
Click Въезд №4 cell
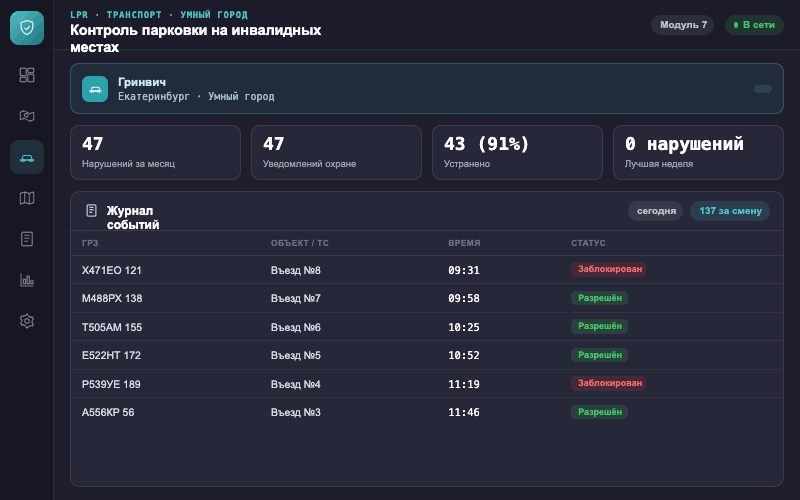click(x=295, y=384)
